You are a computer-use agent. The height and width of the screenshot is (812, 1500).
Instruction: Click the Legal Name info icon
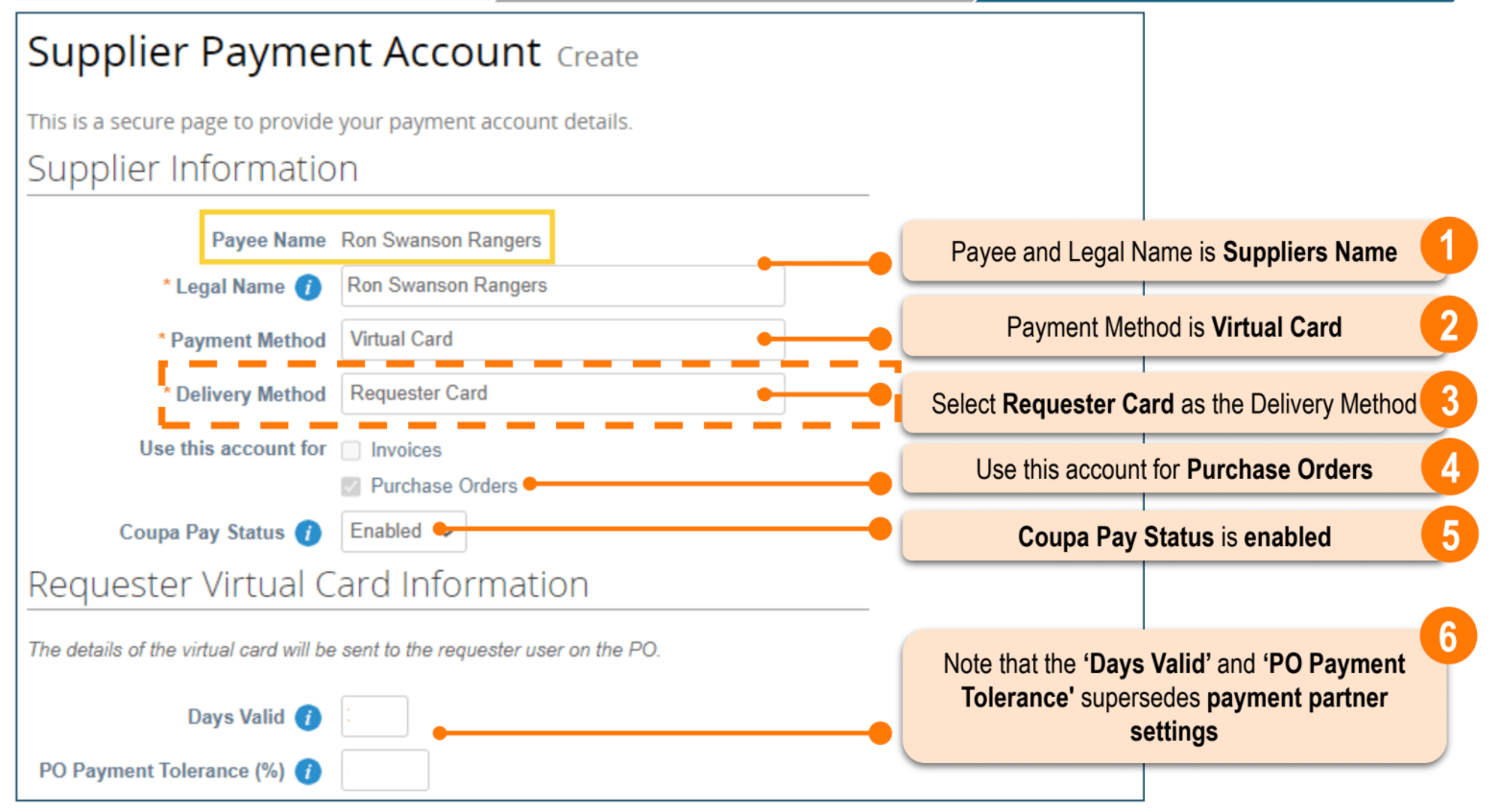tap(308, 287)
